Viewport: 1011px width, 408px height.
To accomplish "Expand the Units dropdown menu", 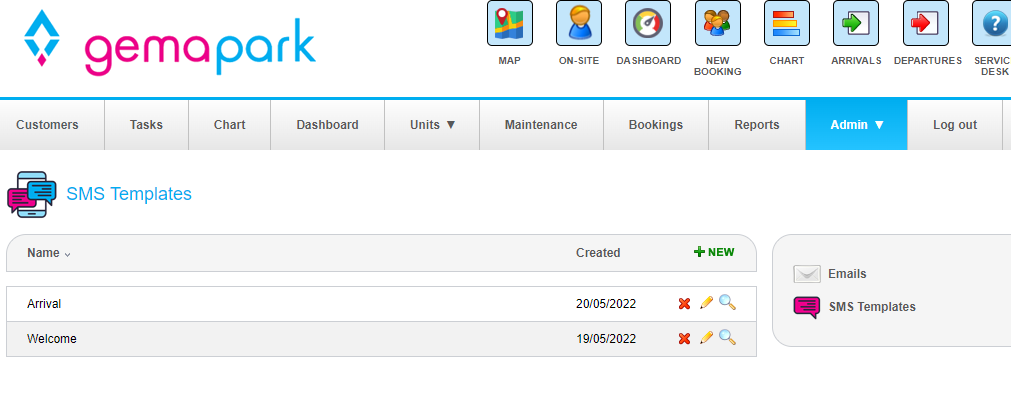I will (x=432, y=125).
